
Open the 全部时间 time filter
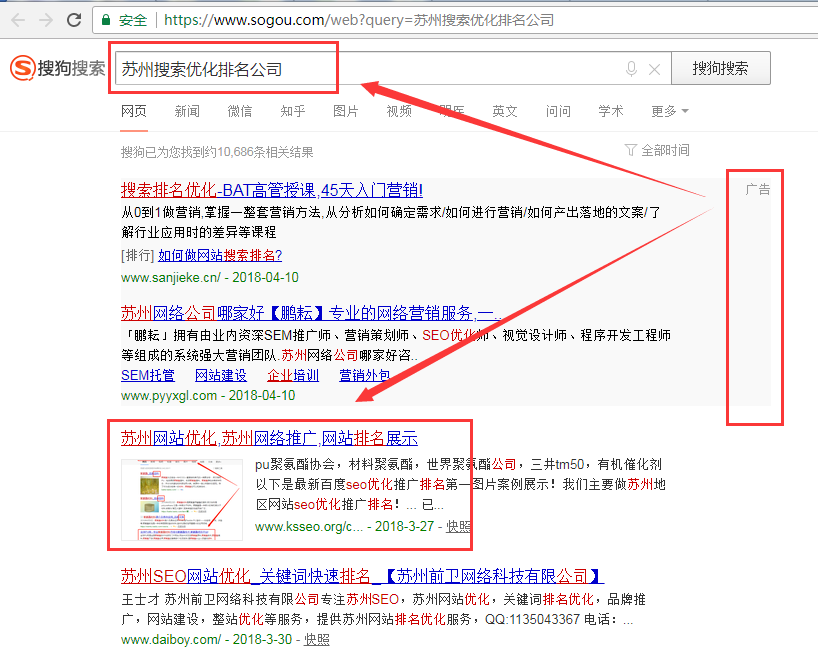point(657,150)
